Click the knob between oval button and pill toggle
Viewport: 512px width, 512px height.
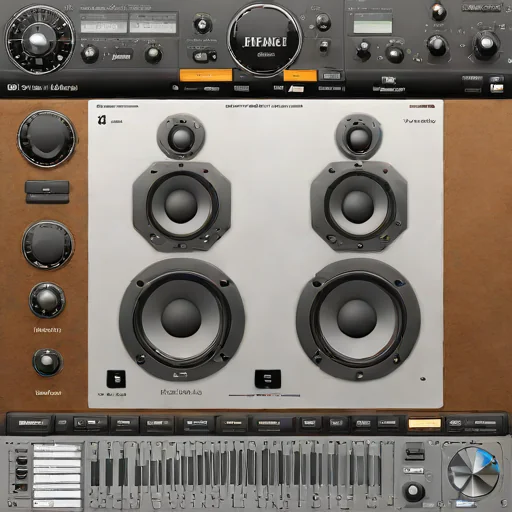[153, 54]
